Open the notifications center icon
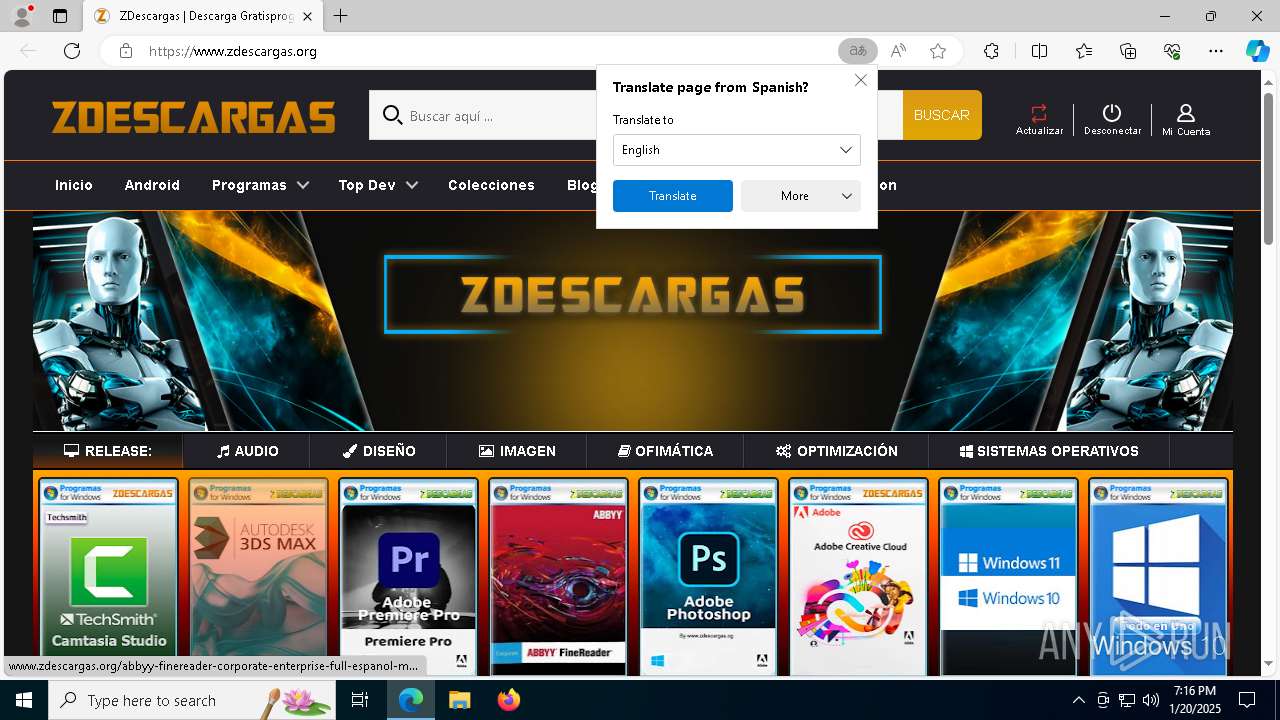This screenshot has width=1280, height=720. click(1247, 700)
